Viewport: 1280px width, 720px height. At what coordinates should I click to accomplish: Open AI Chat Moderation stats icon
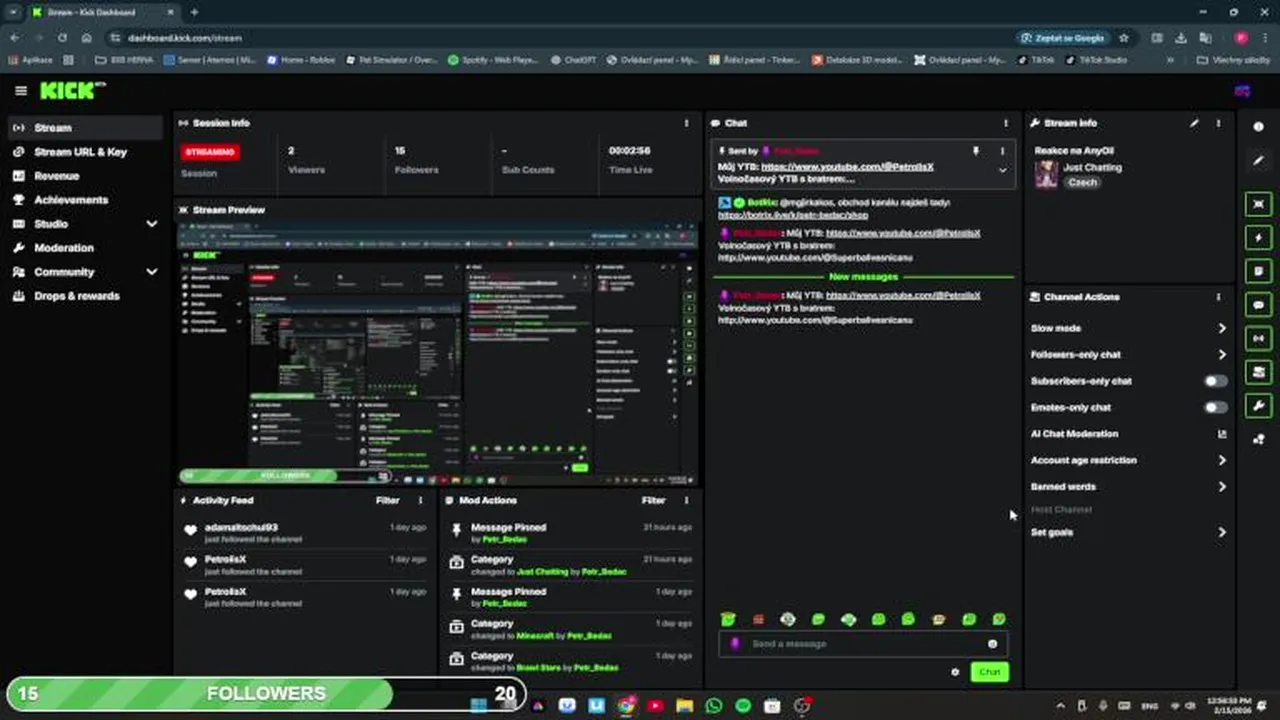pyautogui.click(x=1222, y=434)
